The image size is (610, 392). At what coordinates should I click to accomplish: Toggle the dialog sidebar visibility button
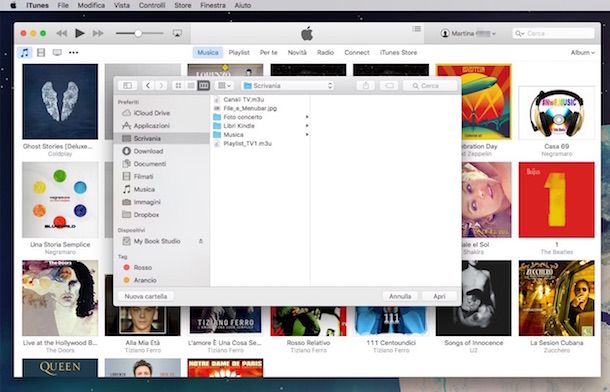click(x=128, y=86)
